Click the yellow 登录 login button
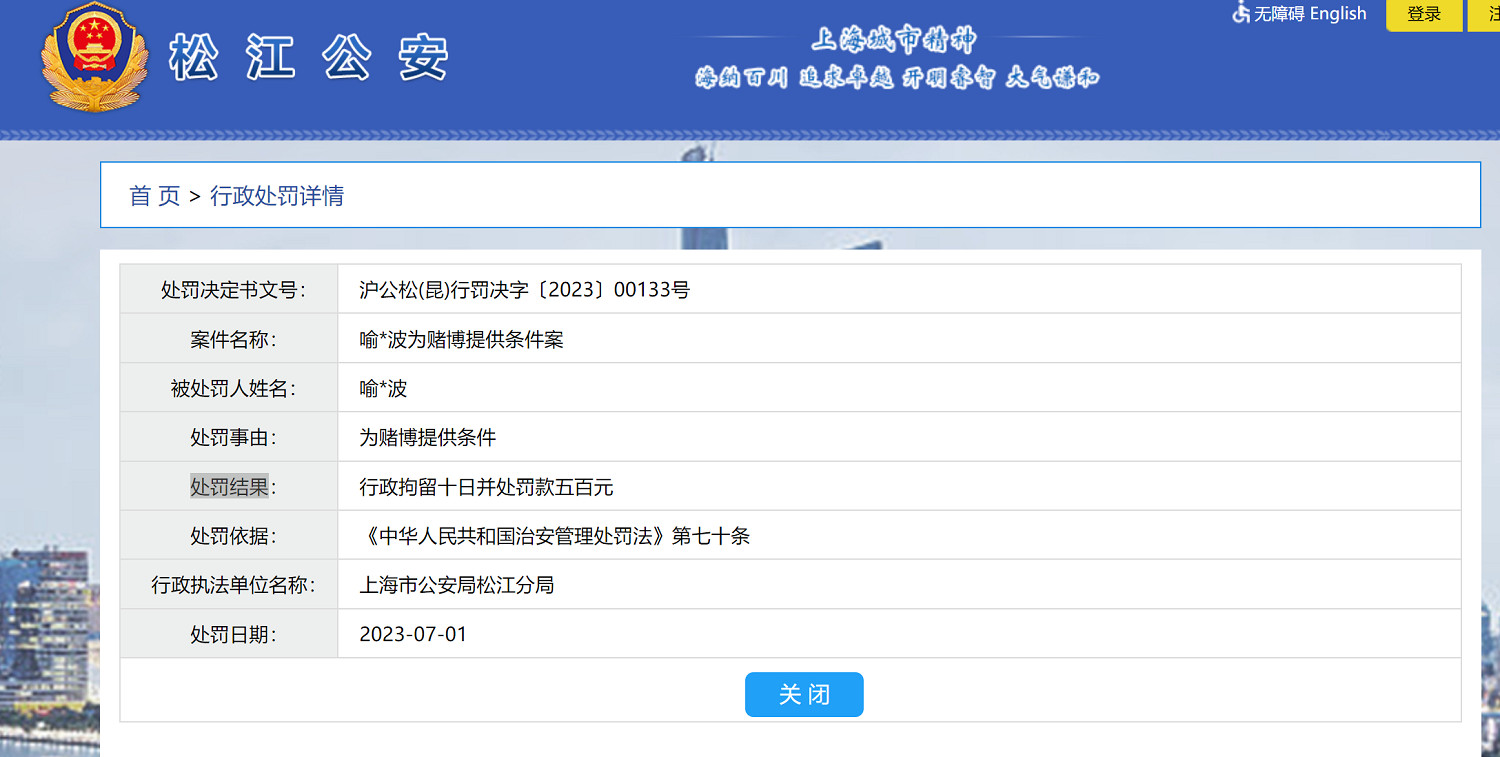This screenshot has width=1500, height=757. [1422, 16]
